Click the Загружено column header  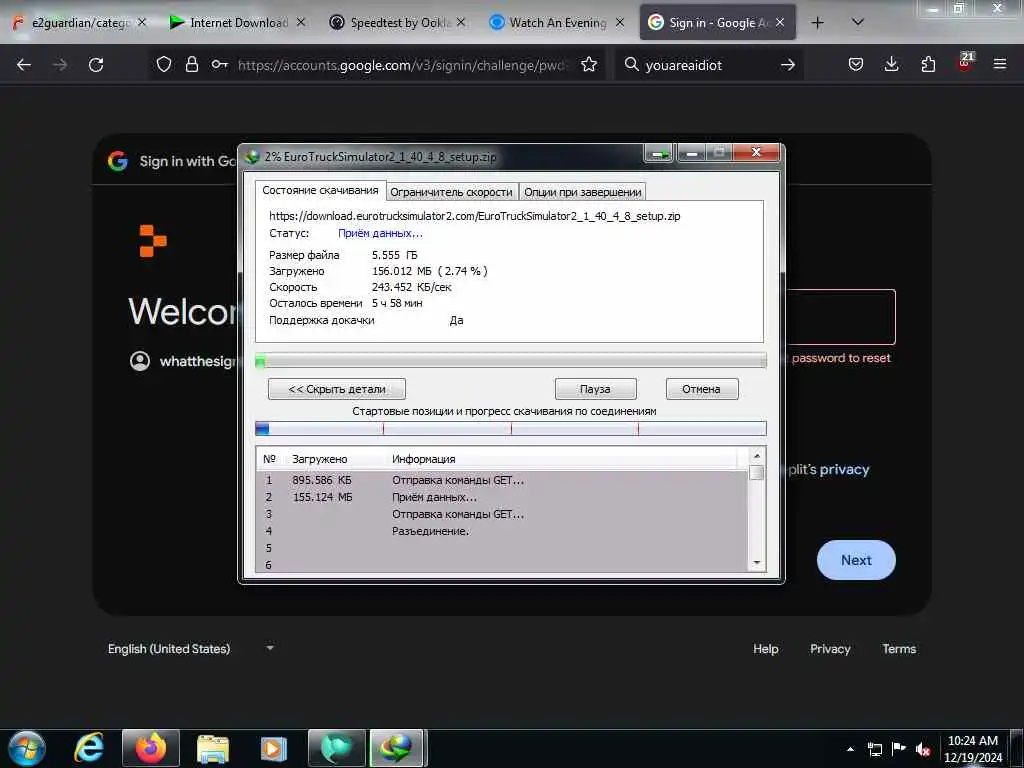pyautogui.click(x=319, y=459)
